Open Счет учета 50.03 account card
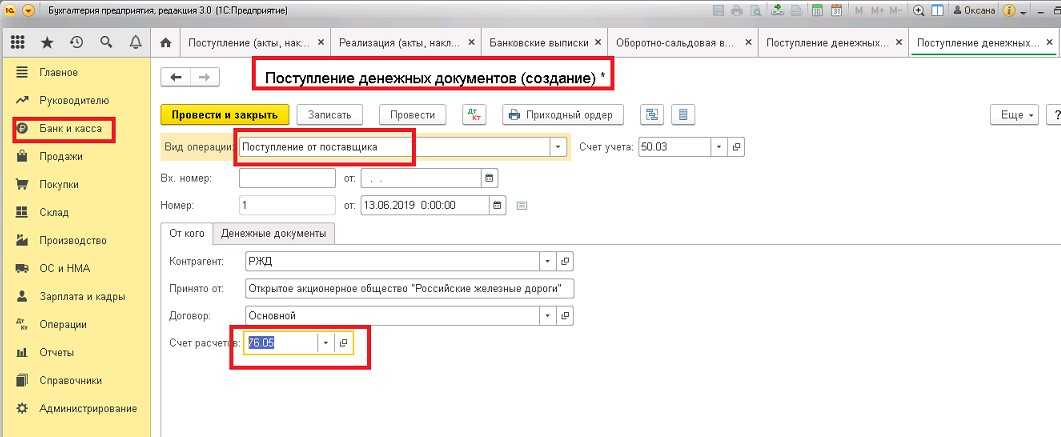Image resolution: width=1061 pixels, height=437 pixels. click(x=736, y=147)
